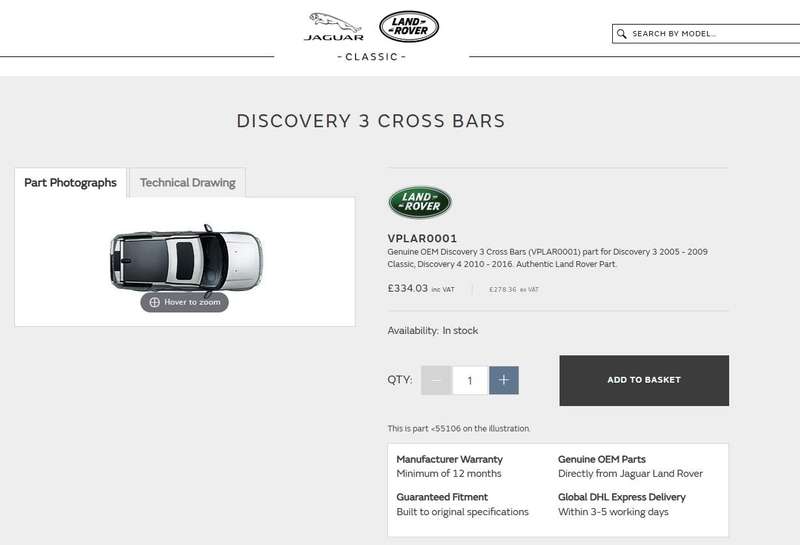The width and height of the screenshot is (800, 545).
Task: Increase quantity with the plus button
Action: [x=504, y=380]
